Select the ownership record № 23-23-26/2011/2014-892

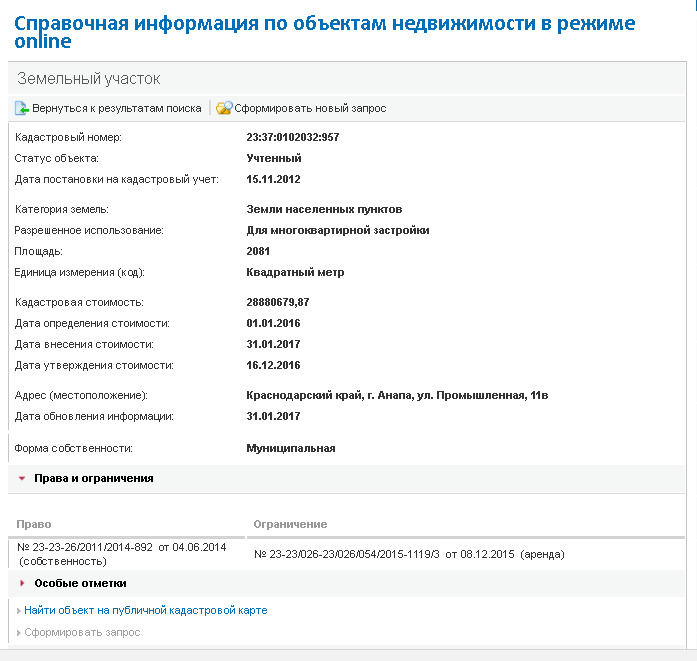tap(122, 554)
